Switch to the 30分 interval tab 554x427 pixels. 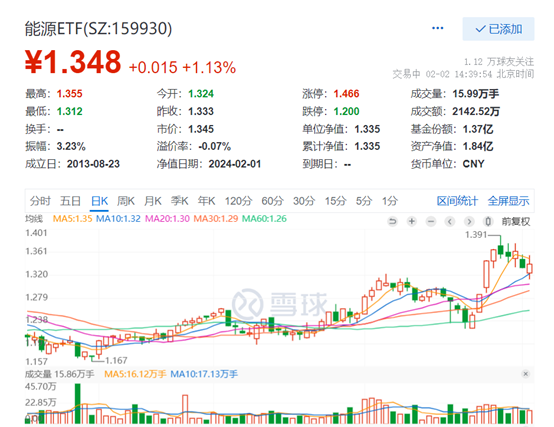304,201
